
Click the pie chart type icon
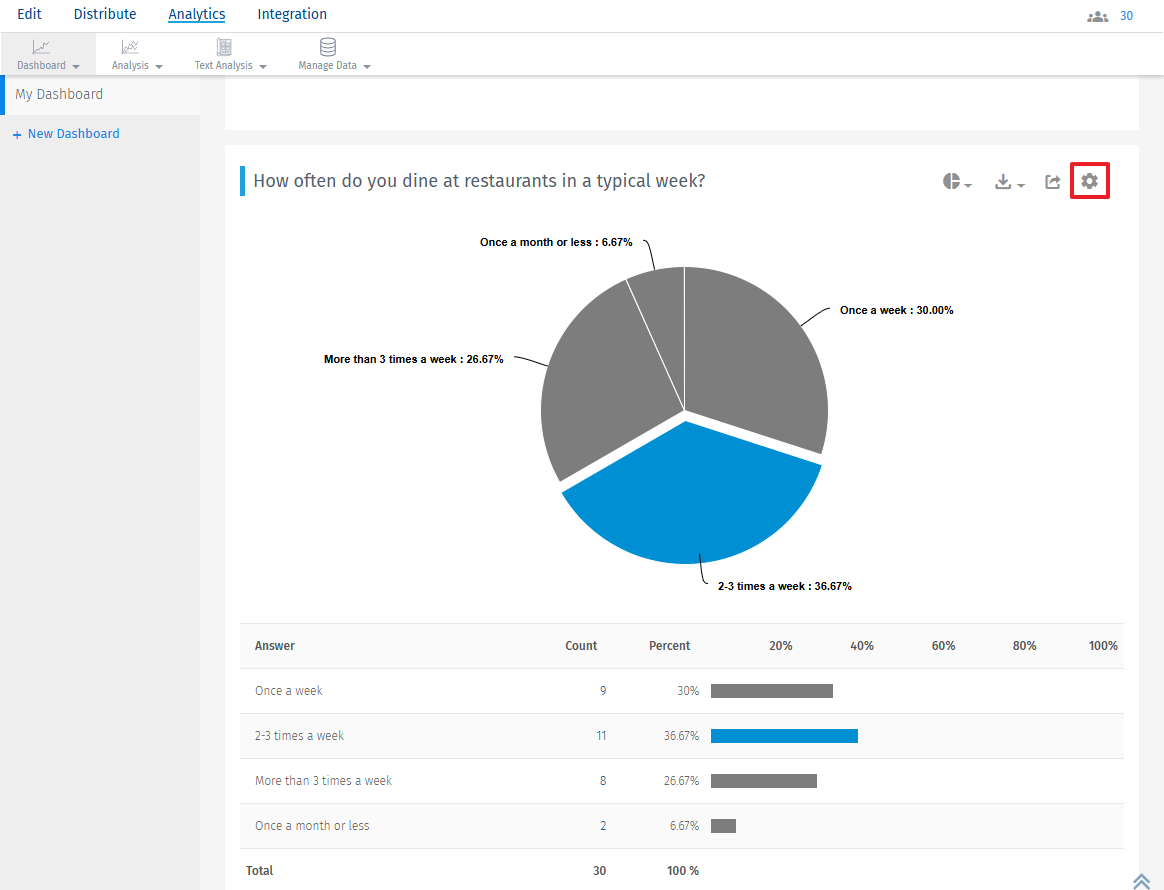[x=949, y=180]
